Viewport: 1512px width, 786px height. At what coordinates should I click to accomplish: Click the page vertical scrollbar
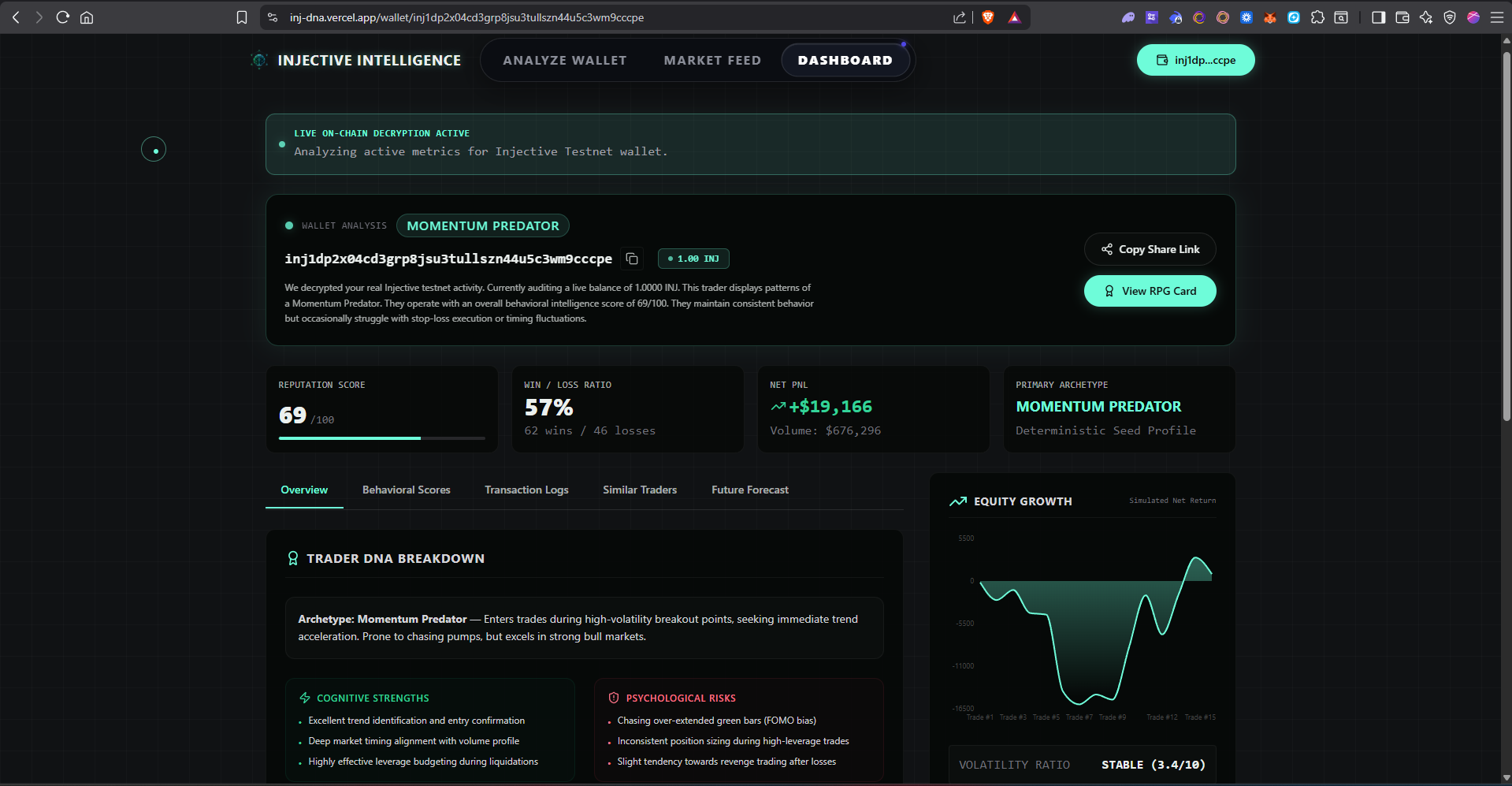pos(1506,237)
